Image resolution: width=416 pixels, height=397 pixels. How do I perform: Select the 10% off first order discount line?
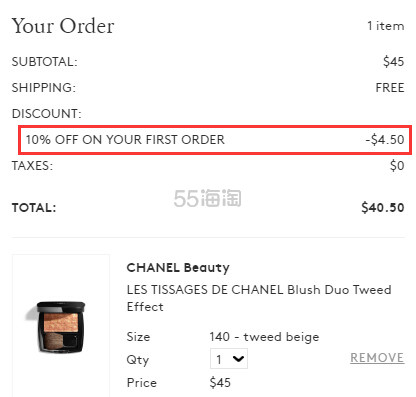click(215, 140)
